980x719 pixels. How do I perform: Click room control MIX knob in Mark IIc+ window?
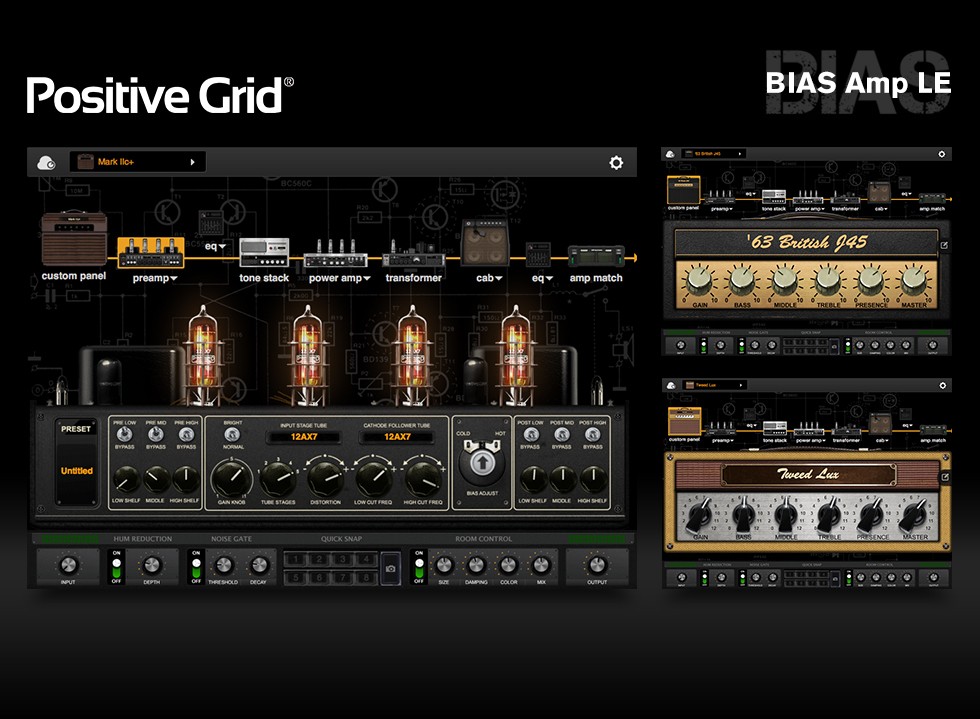[541, 565]
